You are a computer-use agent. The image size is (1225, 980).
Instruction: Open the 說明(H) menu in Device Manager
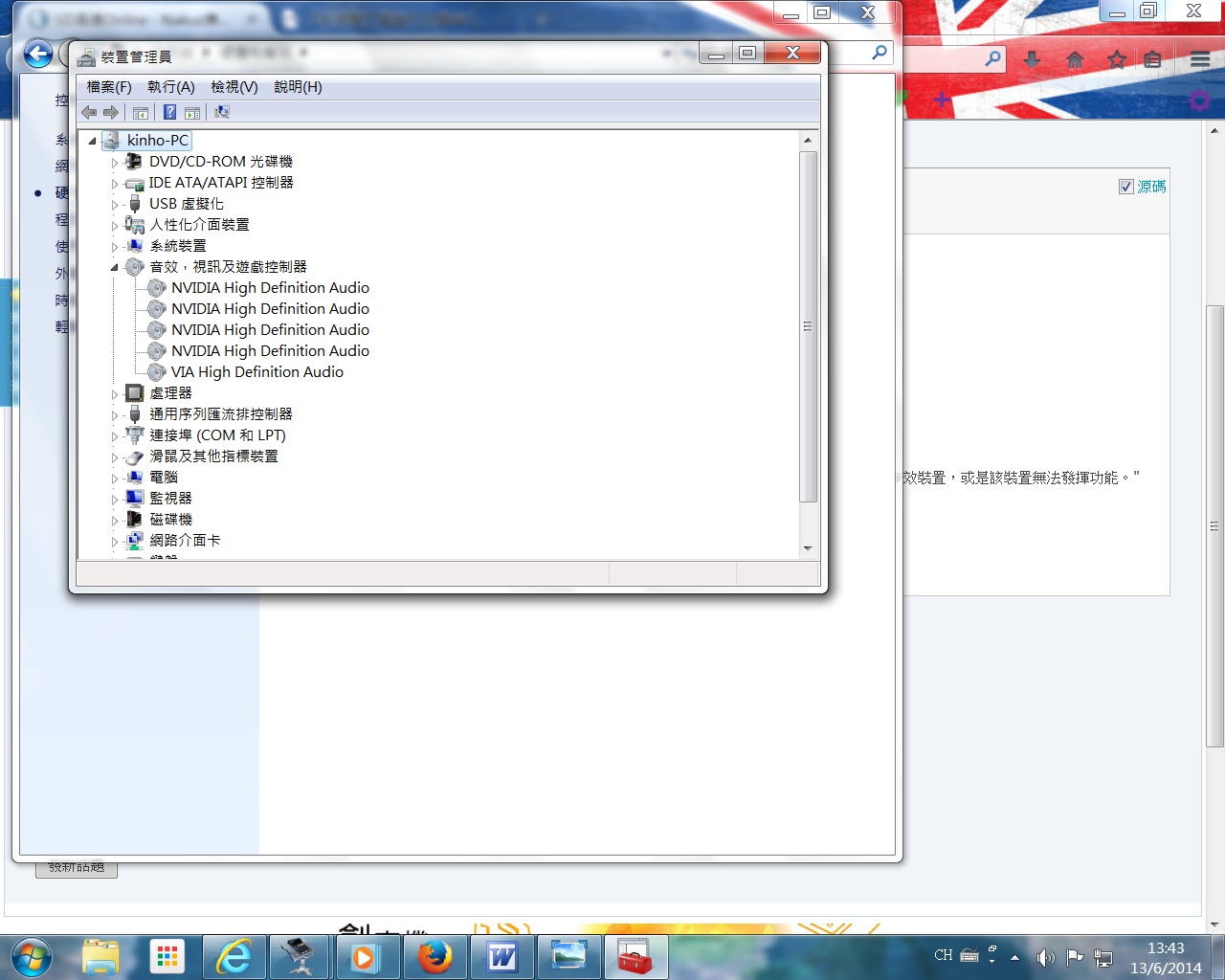298,87
